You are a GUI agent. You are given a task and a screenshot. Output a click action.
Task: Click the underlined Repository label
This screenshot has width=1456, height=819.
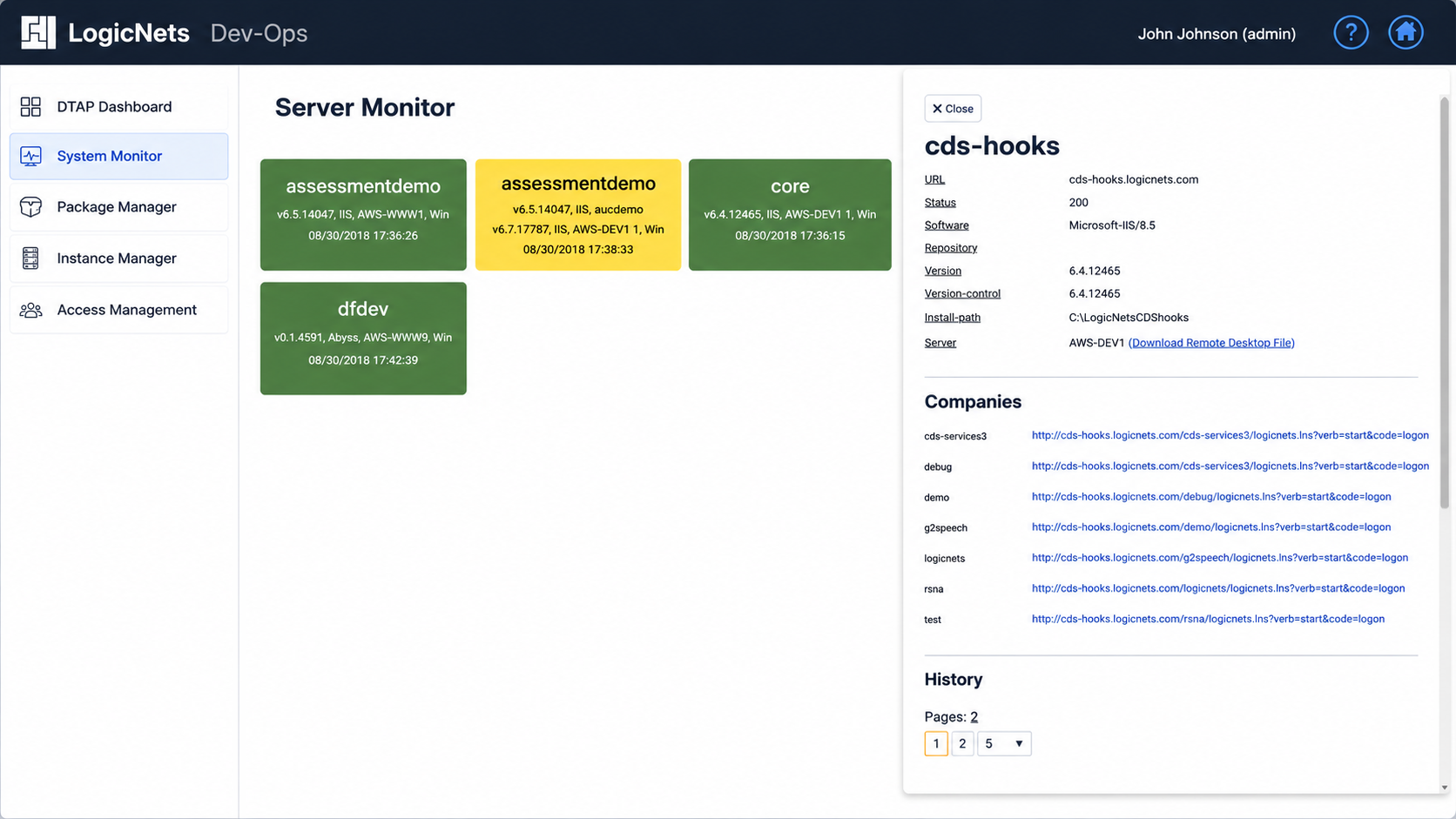951,247
